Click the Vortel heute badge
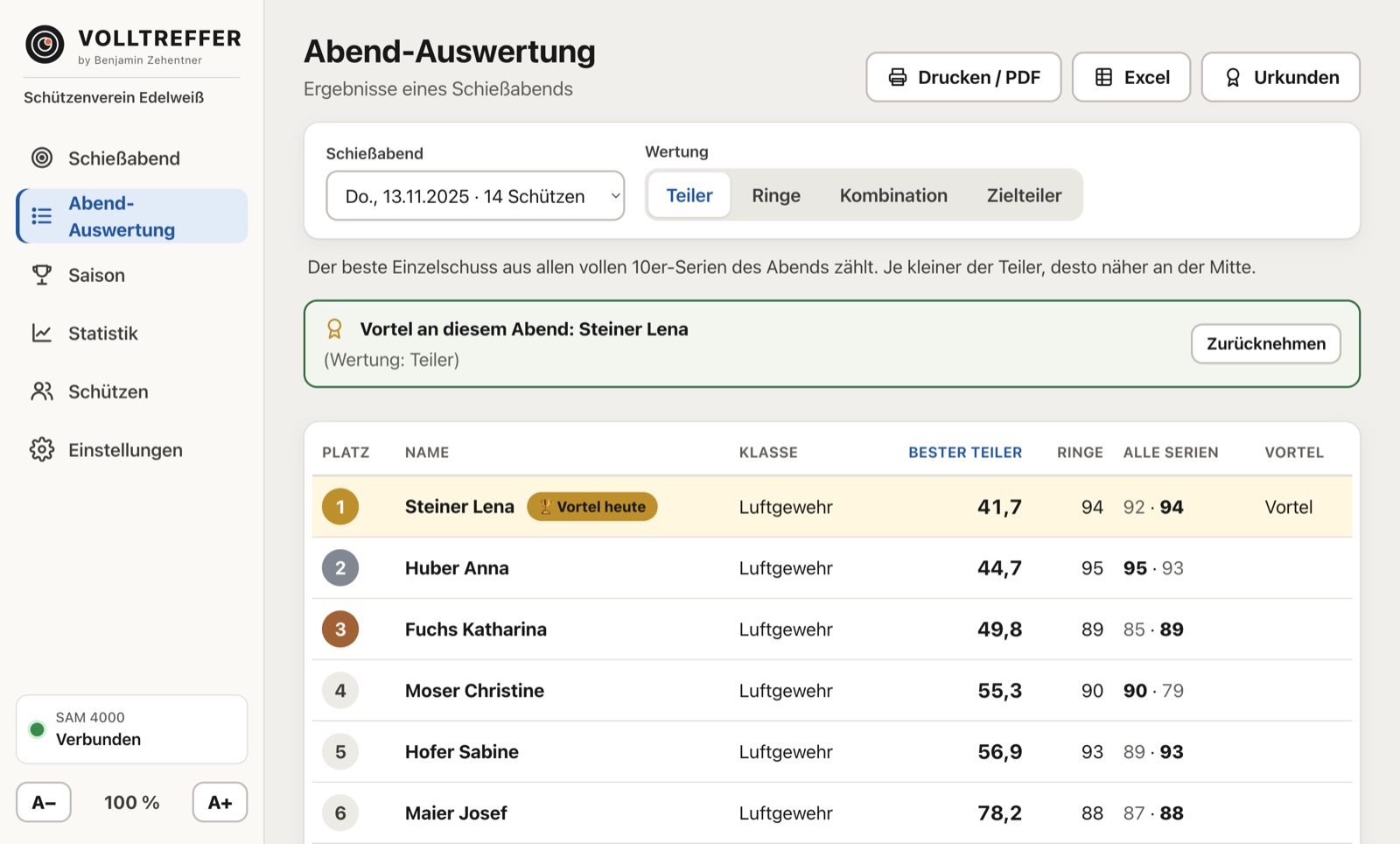 (x=591, y=506)
